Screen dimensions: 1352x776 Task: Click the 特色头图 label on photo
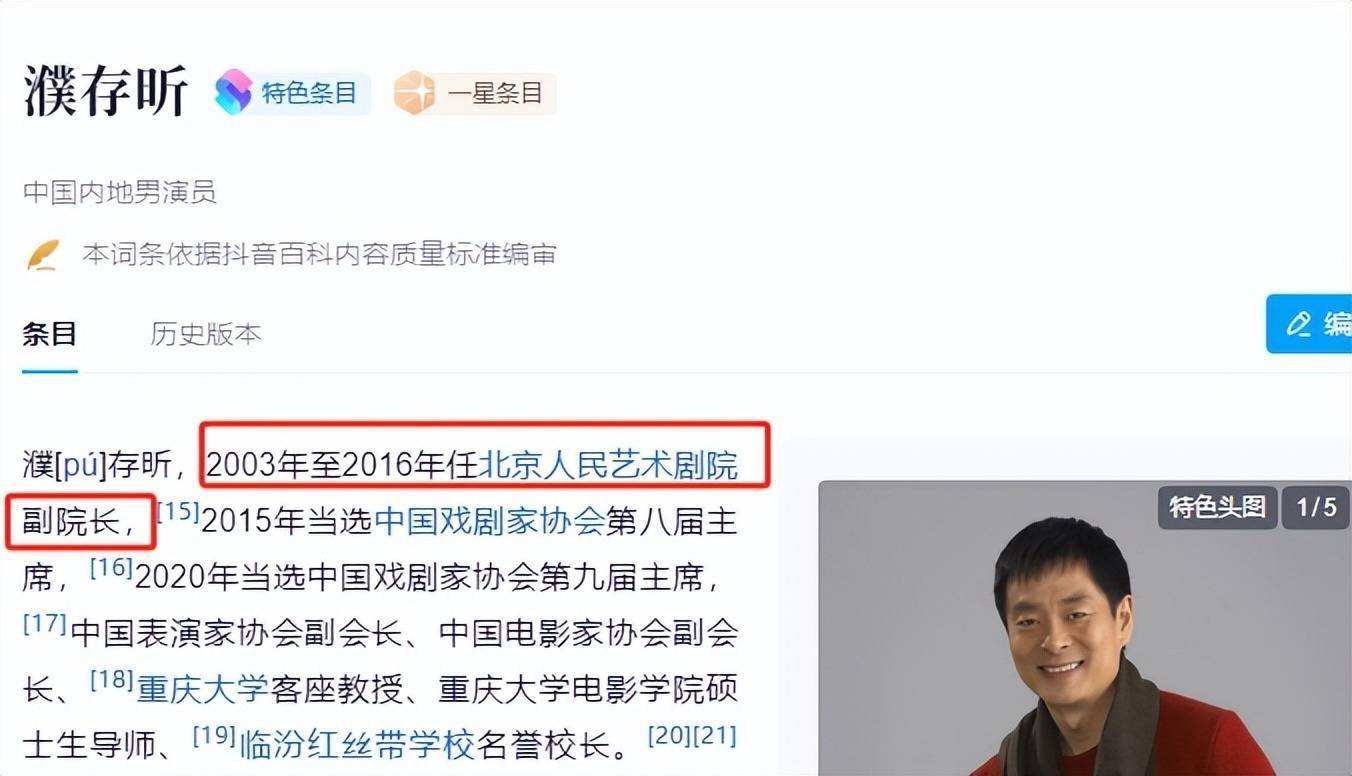coord(1217,507)
